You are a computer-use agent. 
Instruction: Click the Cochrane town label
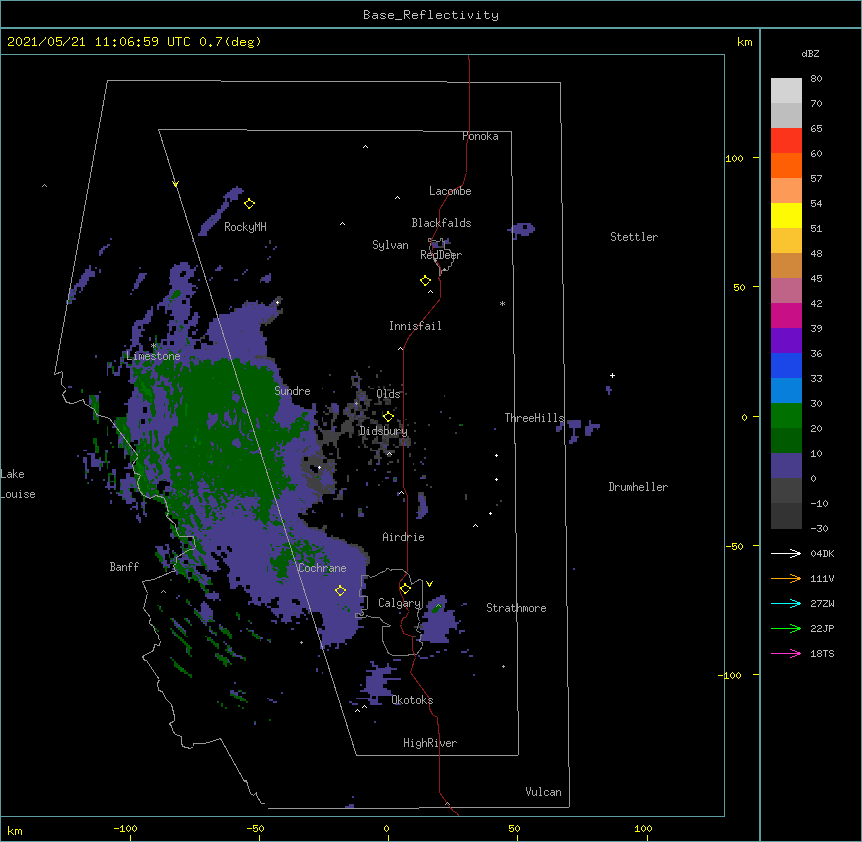pyautogui.click(x=322, y=568)
